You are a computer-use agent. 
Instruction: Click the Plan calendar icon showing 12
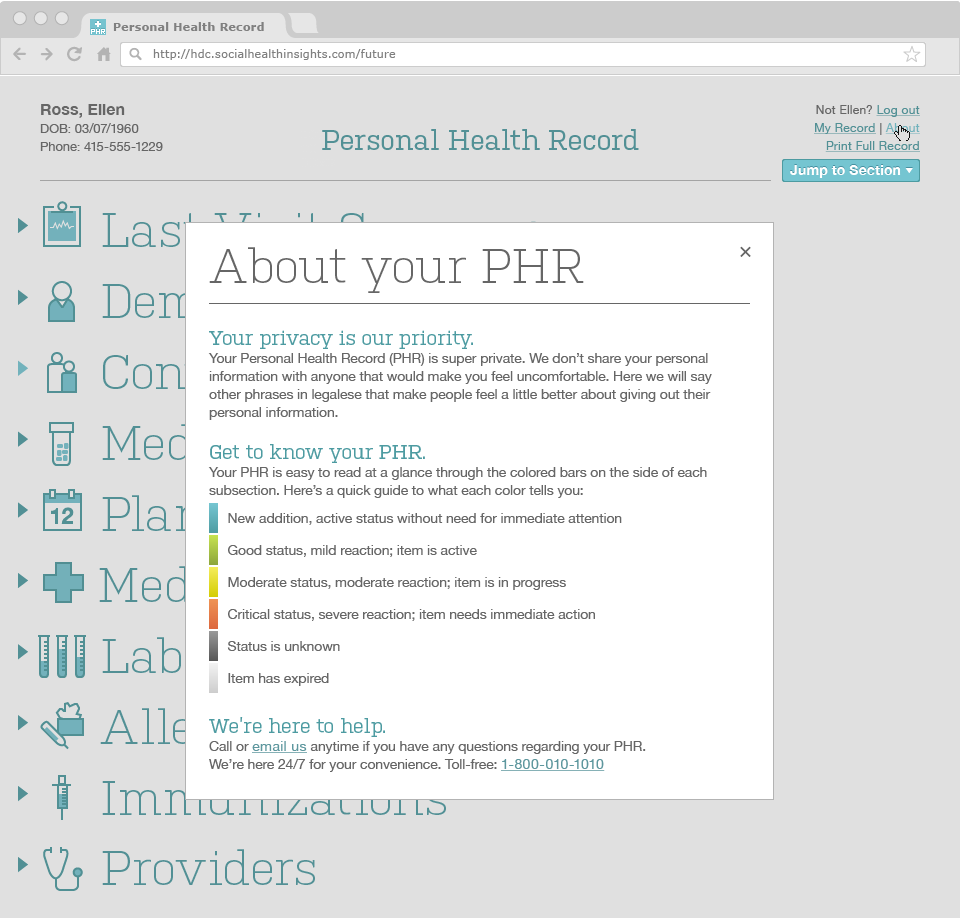pyautogui.click(x=62, y=510)
